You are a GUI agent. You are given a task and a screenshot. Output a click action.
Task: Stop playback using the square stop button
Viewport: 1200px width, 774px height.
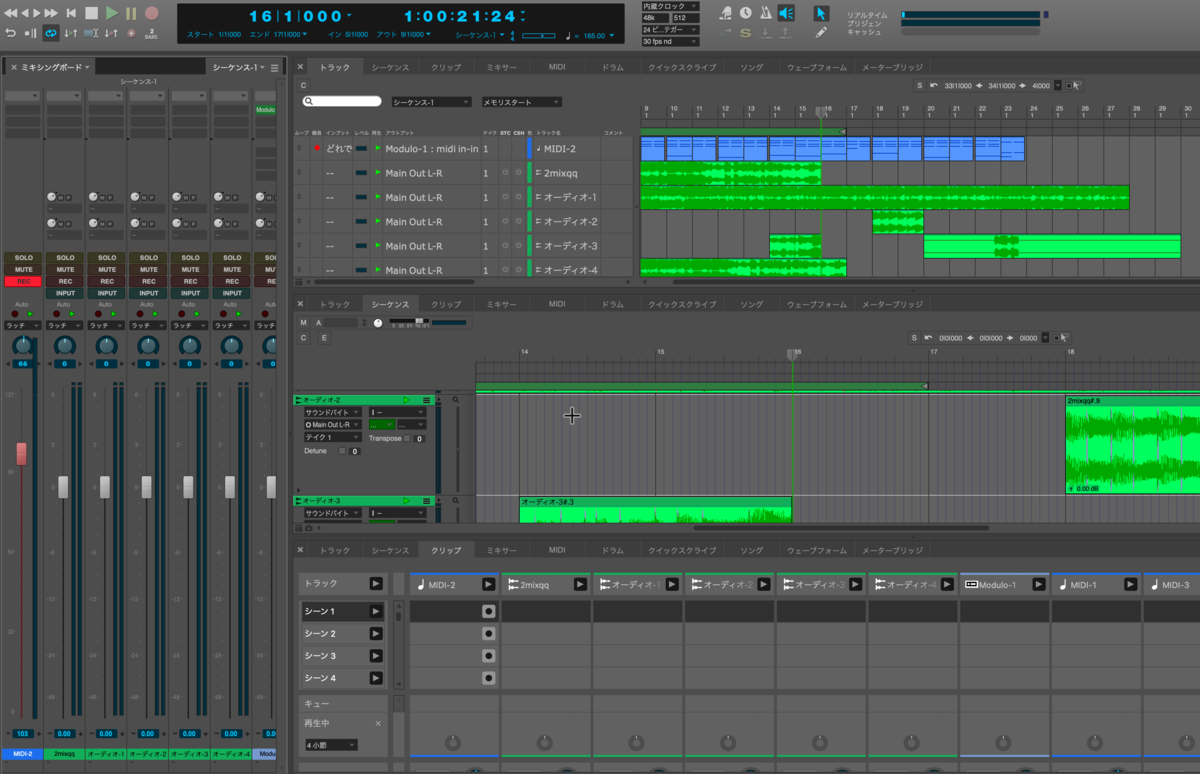click(91, 13)
